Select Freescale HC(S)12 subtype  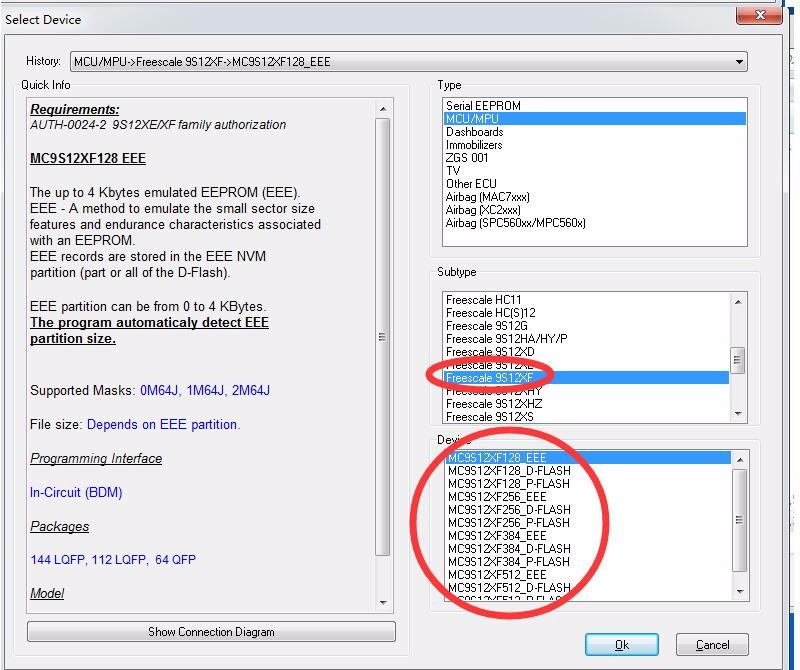pyautogui.click(x=587, y=313)
